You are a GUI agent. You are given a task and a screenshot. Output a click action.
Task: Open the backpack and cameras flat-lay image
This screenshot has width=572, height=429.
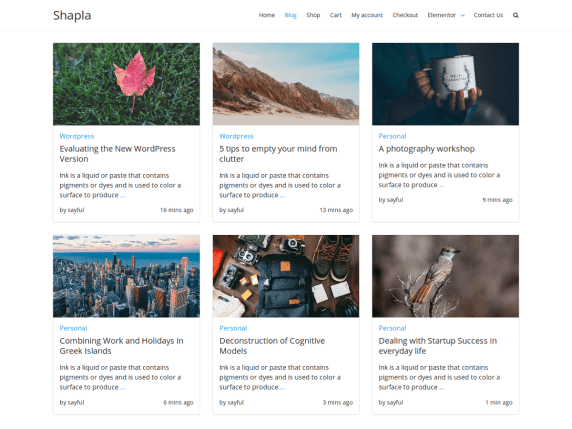coord(286,276)
